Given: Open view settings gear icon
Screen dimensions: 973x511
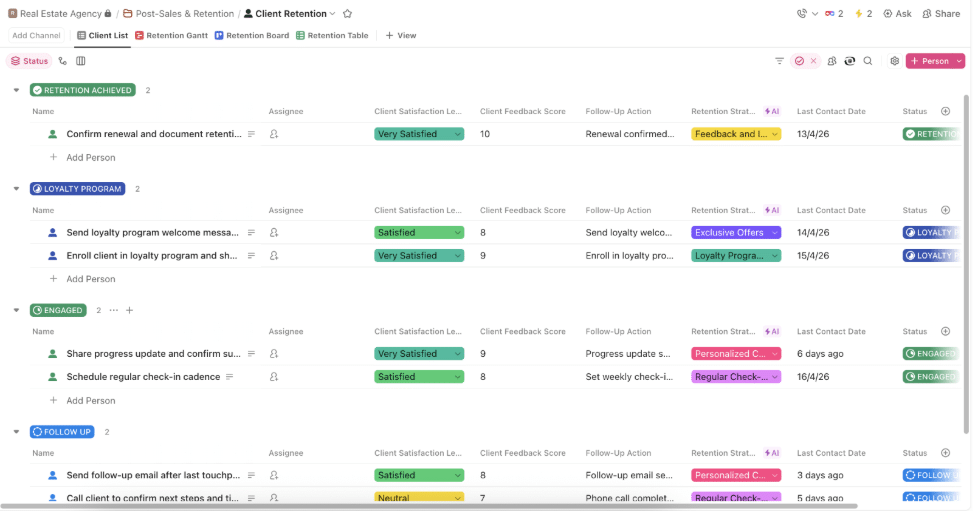Looking at the screenshot, I should [x=894, y=61].
